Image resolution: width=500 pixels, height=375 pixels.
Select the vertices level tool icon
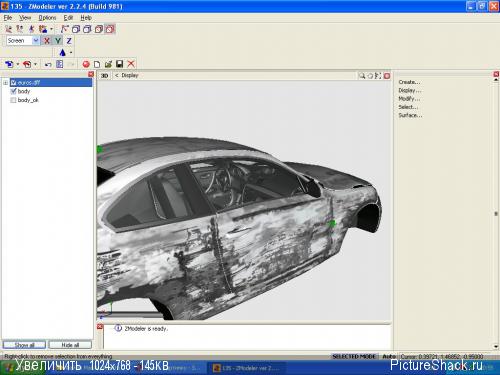[9, 29]
